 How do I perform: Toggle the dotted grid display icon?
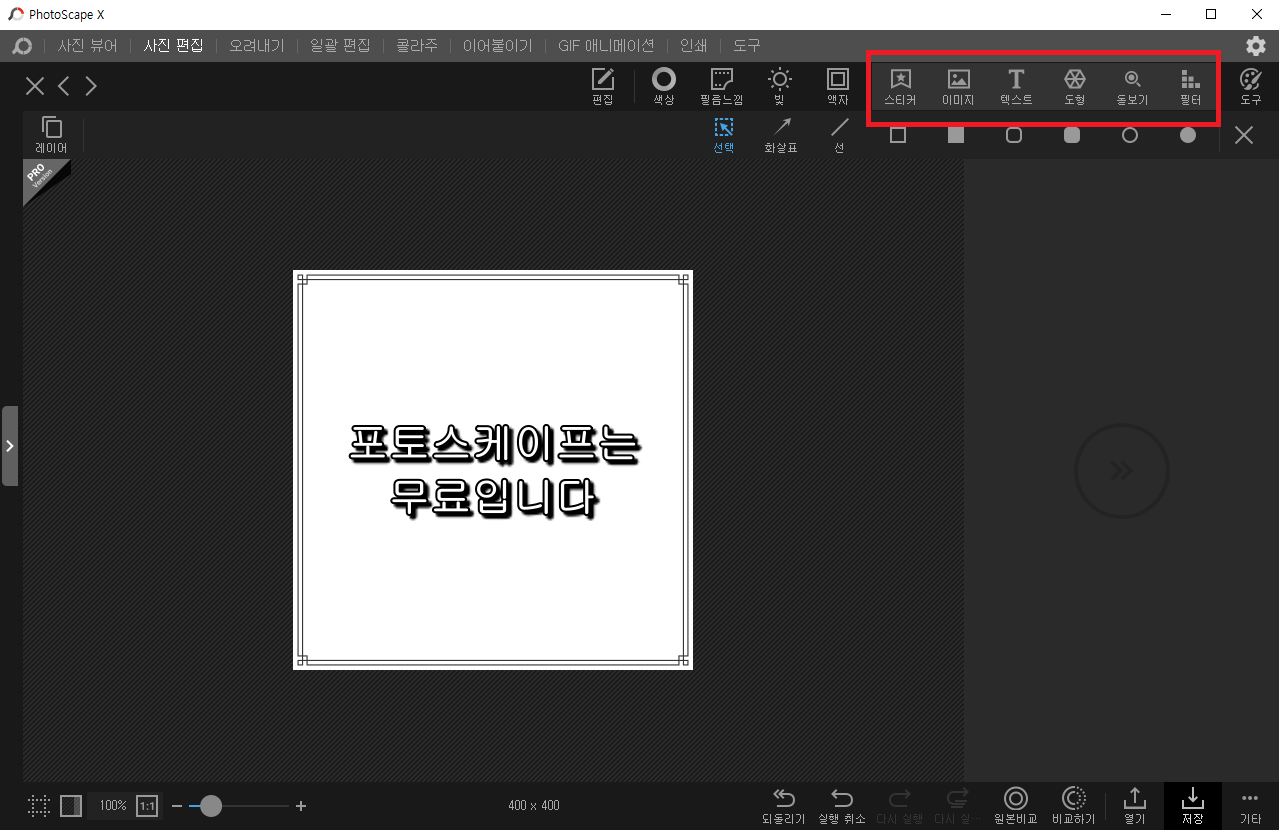coord(39,806)
